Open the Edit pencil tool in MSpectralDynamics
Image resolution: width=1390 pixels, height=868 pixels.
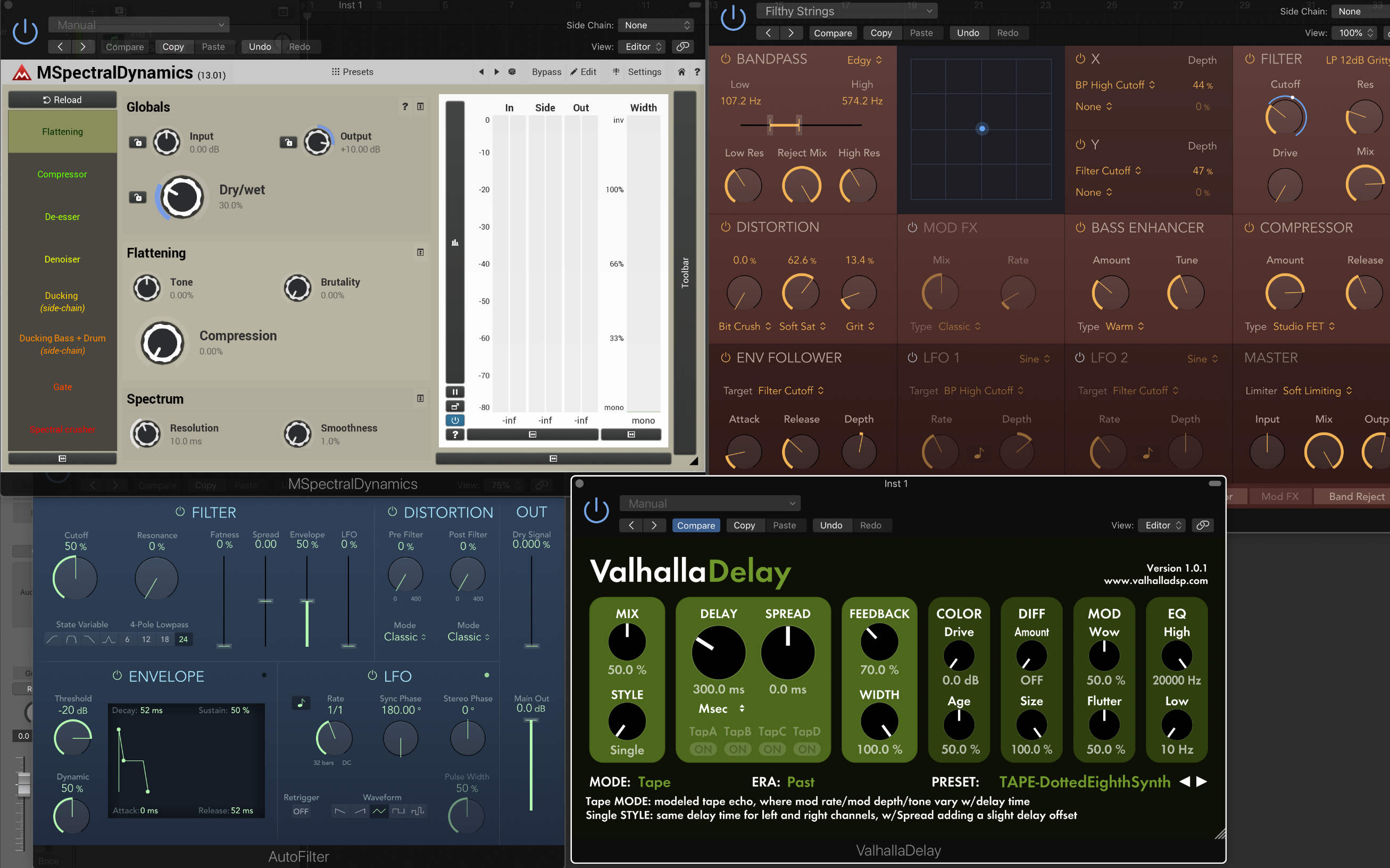click(584, 72)
